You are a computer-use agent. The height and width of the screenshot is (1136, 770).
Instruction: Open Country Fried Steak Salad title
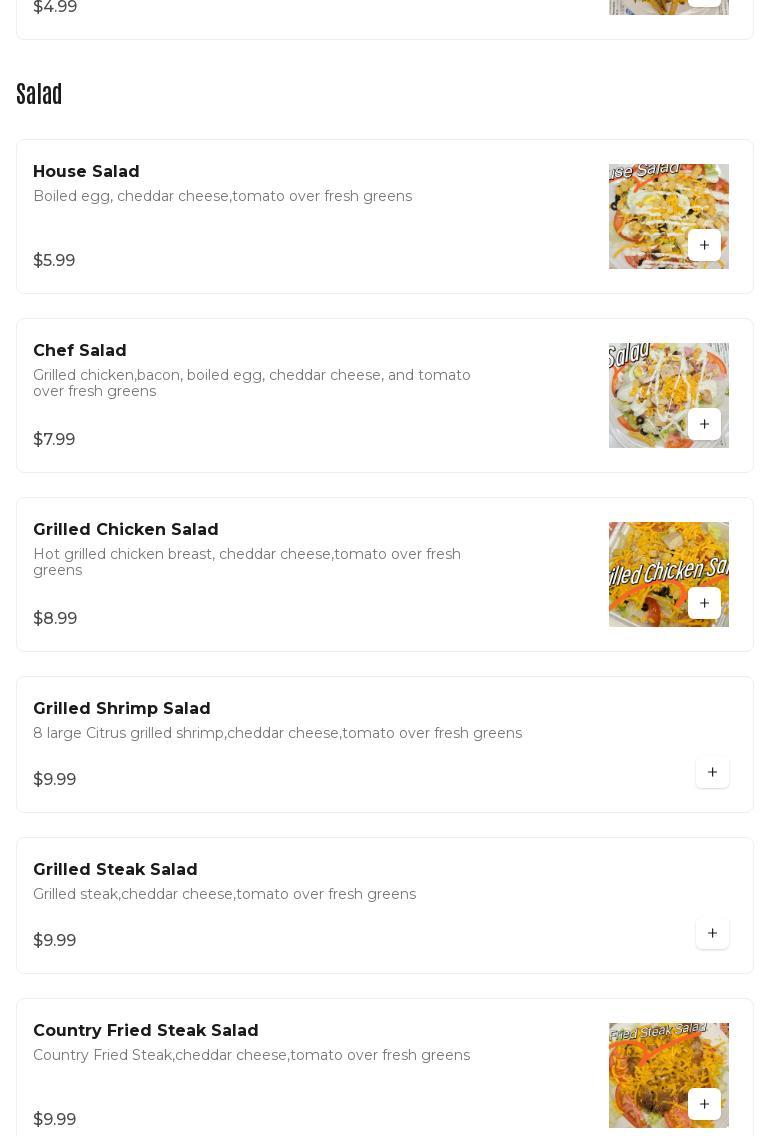pyautogui.click(x=146, y=1031)
